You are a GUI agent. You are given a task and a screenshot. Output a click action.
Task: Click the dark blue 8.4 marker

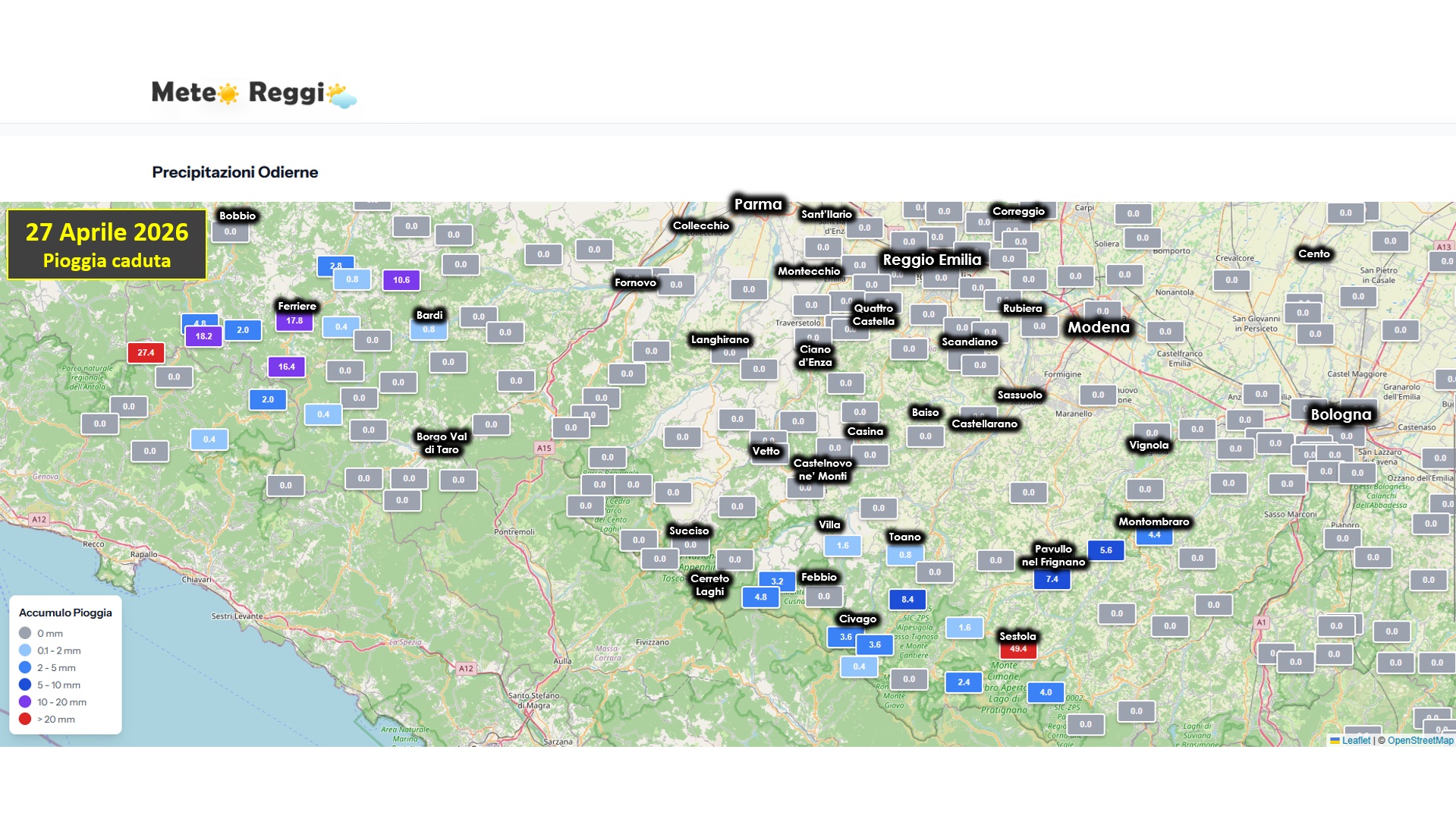(x=907, y=600)
